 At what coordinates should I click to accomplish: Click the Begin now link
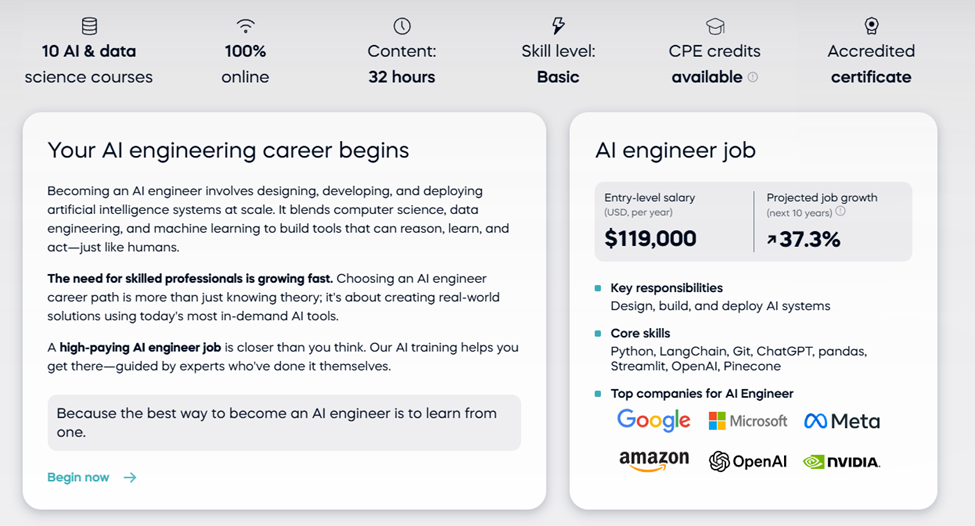78,477
